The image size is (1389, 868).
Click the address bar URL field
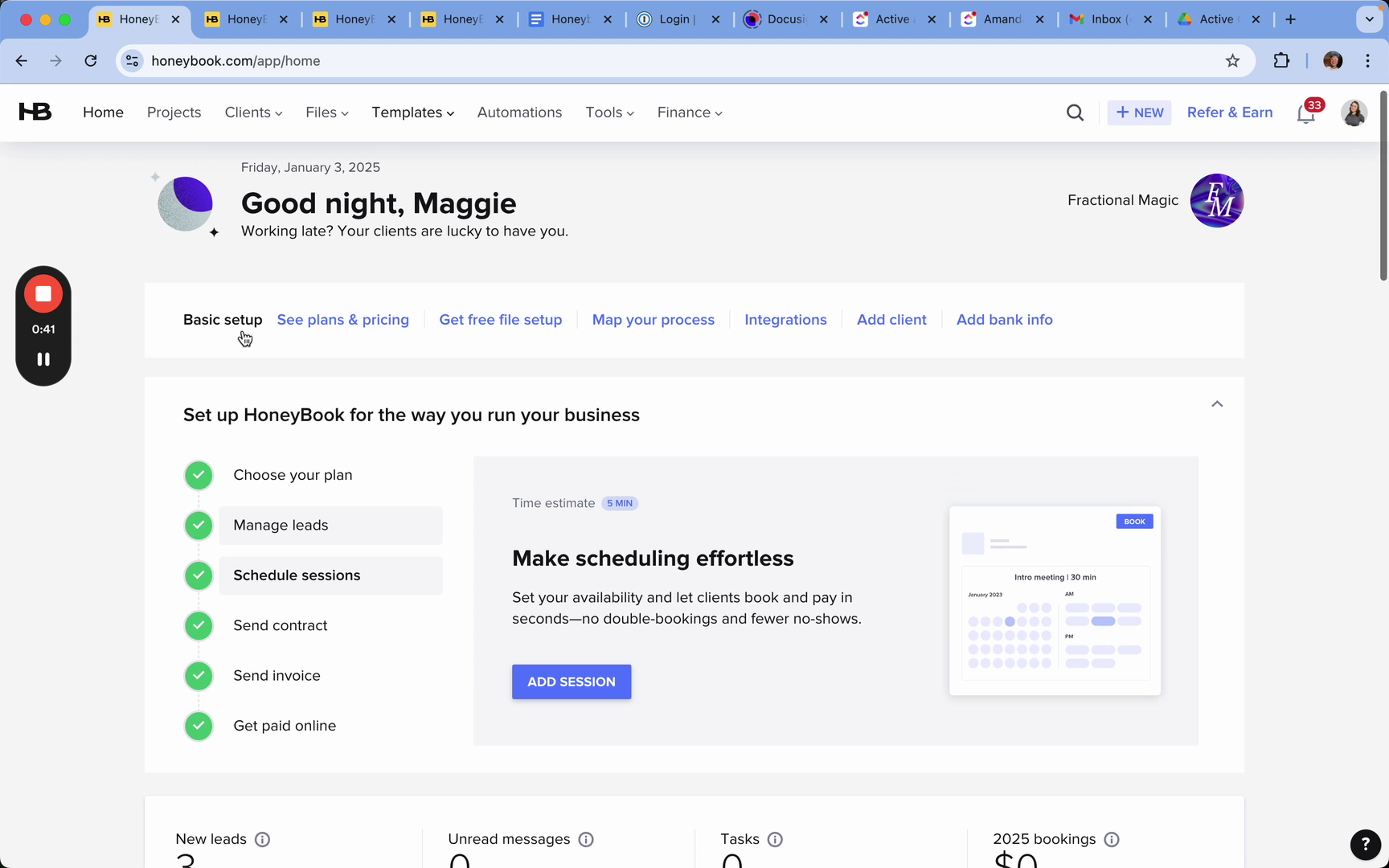[683, 61]
